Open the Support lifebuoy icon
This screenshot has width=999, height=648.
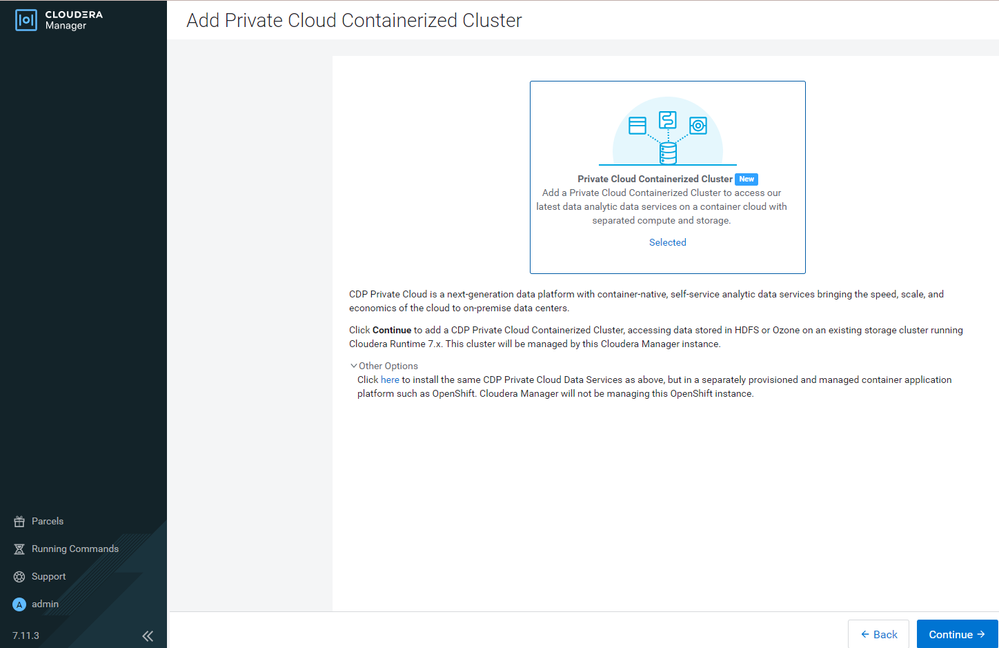tap(19, 577)
